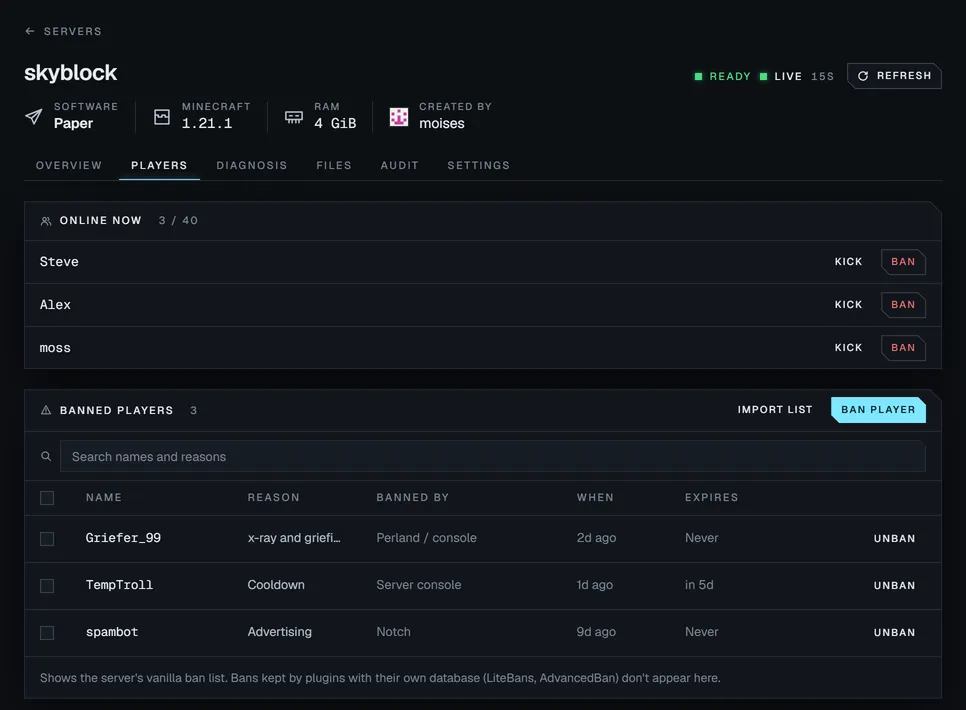Click the 'Advertising' reason cell
Image resolution: width=966 pixels, height=710 pixels.
[x=280, y=632]
